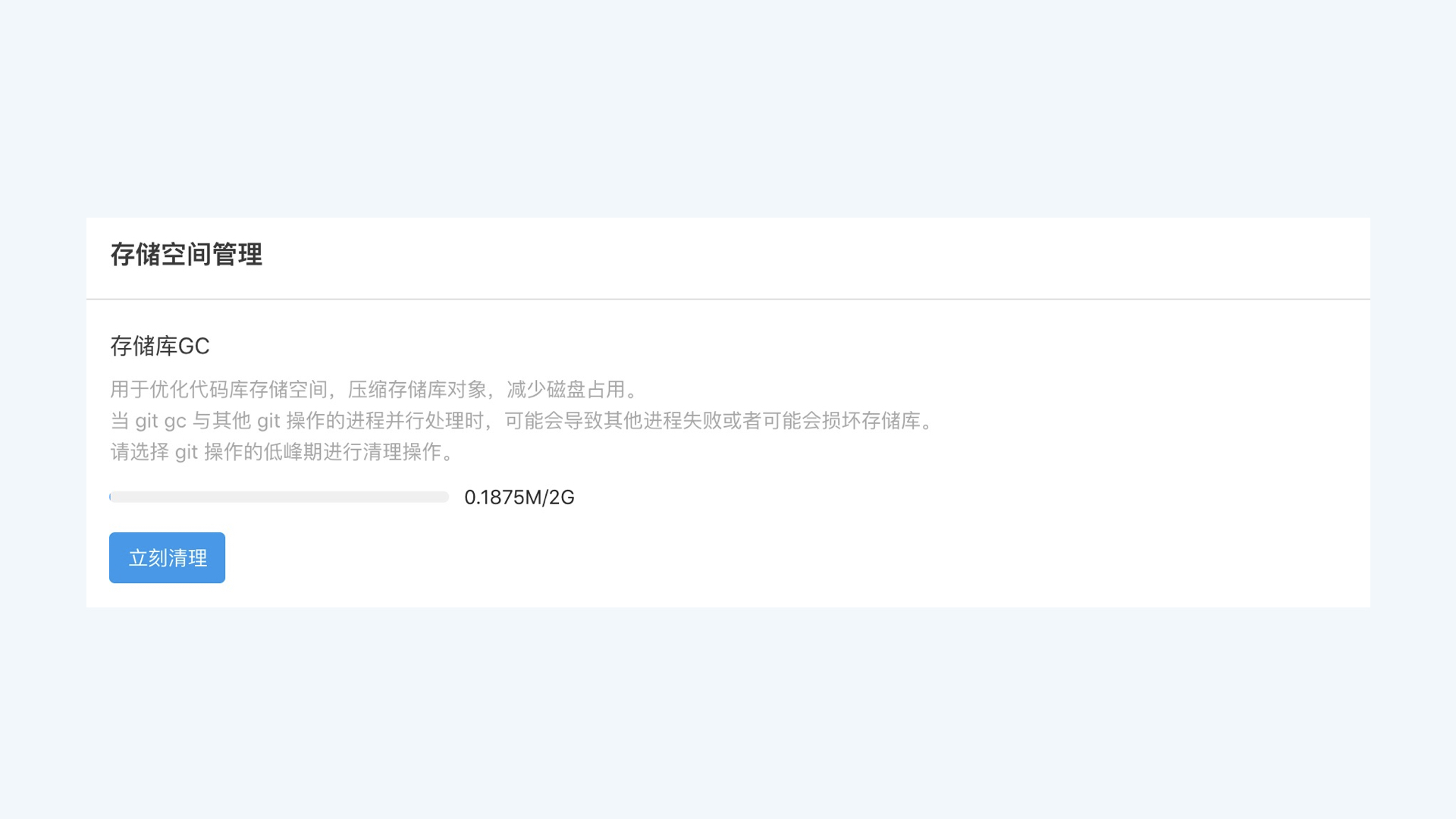Click the storage usage progress bar
The image size is (1456, 819).
(279, 497)
